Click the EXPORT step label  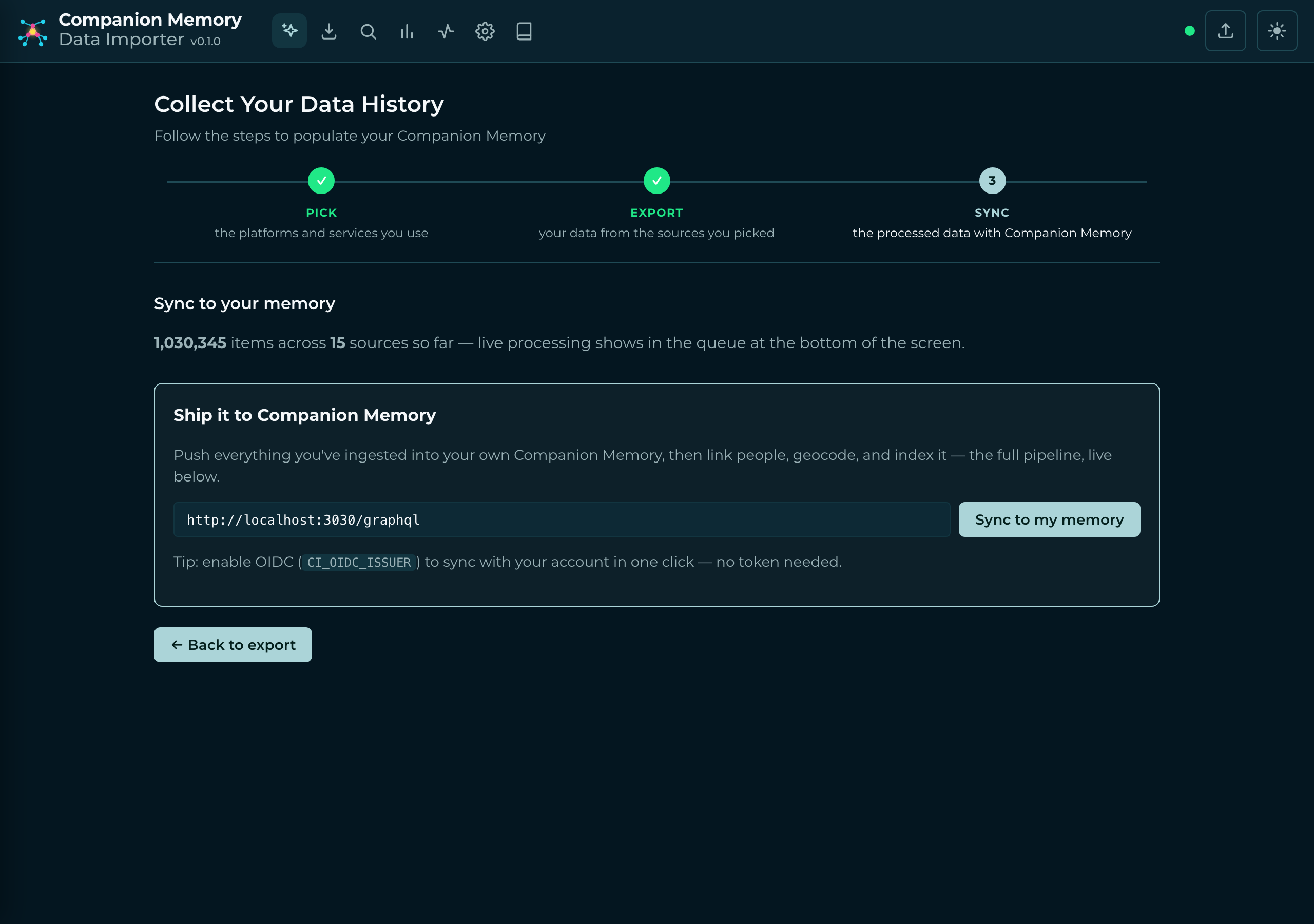[656, 213]
